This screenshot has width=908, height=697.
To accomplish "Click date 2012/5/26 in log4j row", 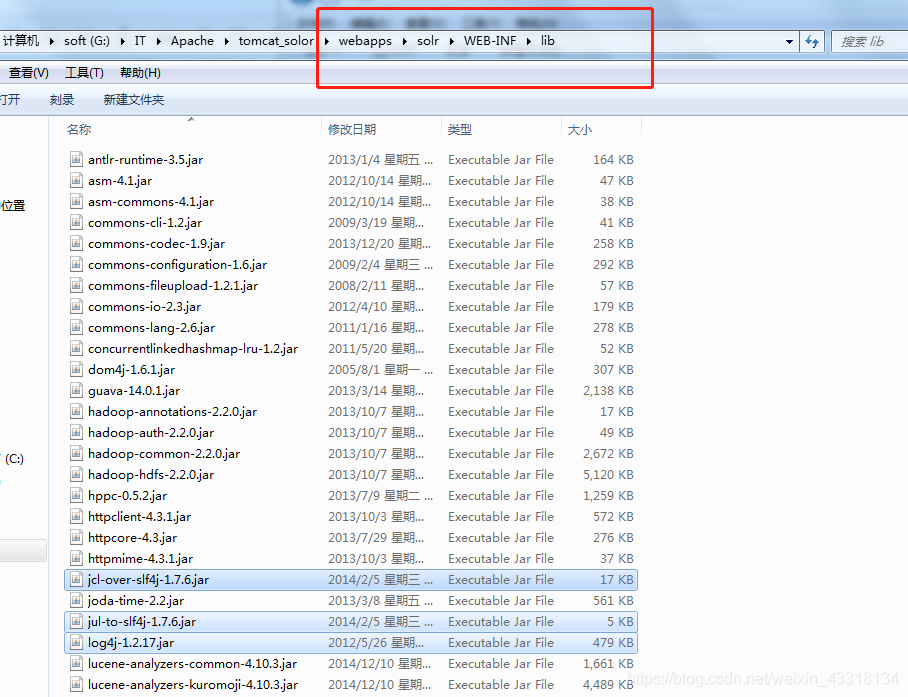I will 376,643.
